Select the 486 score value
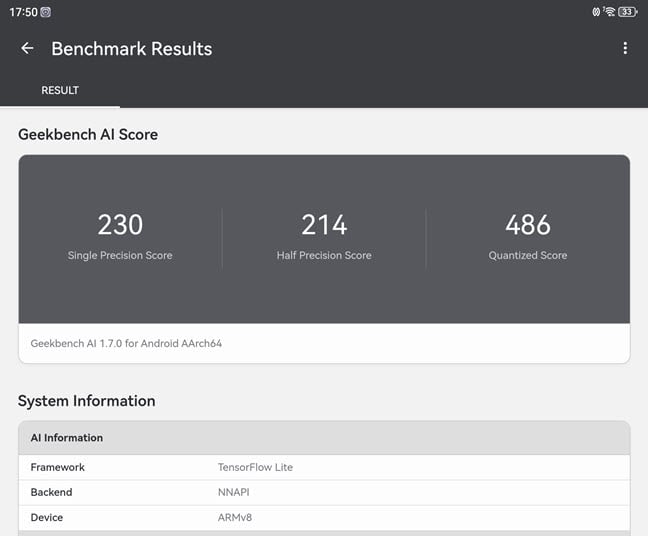This screenshot has width=648, height=536. (x=528, y=225)
